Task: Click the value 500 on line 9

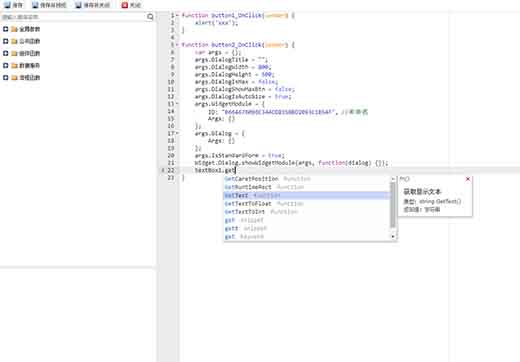Action: pos(266,74)
